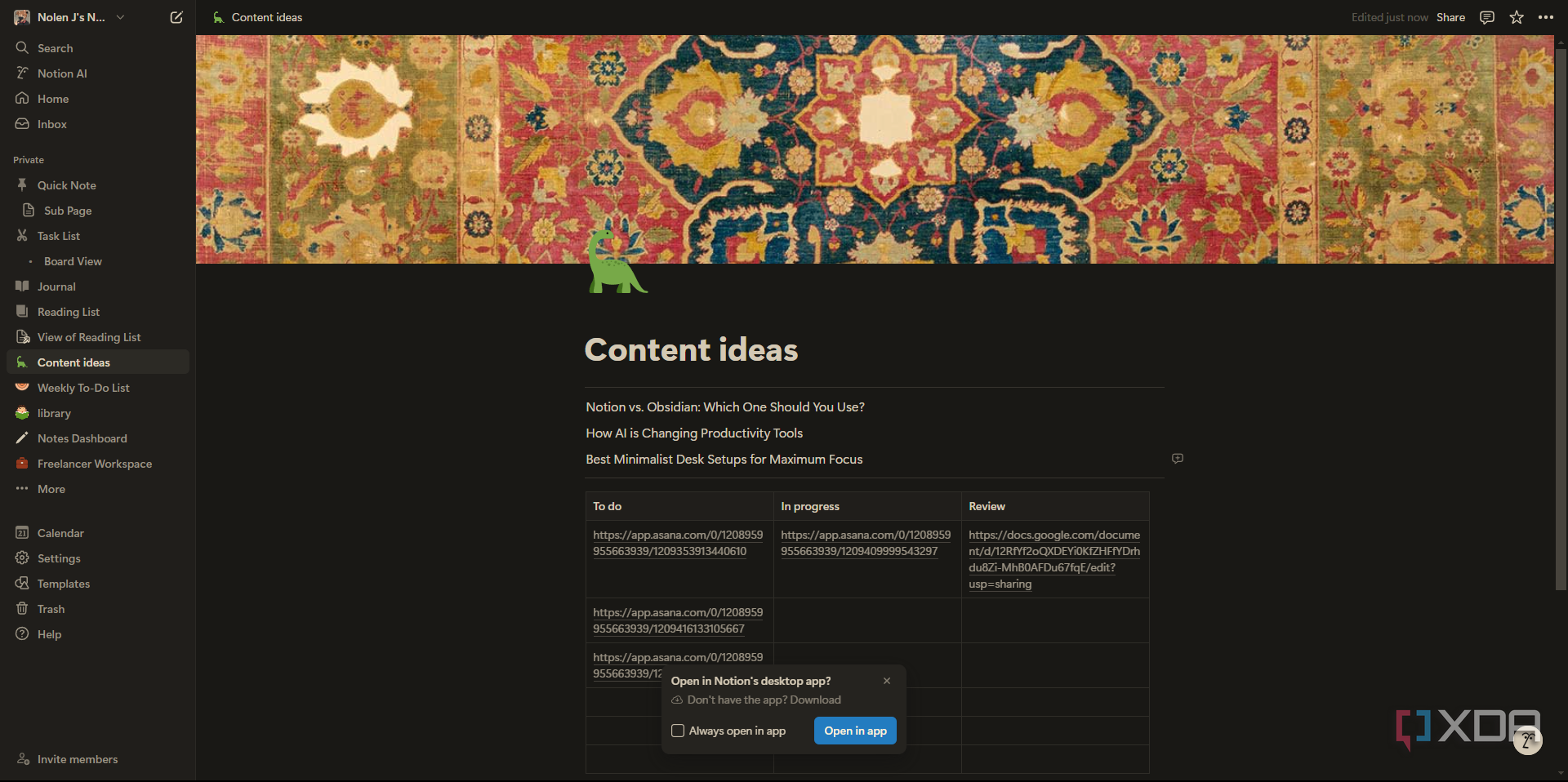Screen dimensions: 1568x782
Task: Open the Sub Page entry
Action: point(98,211)
